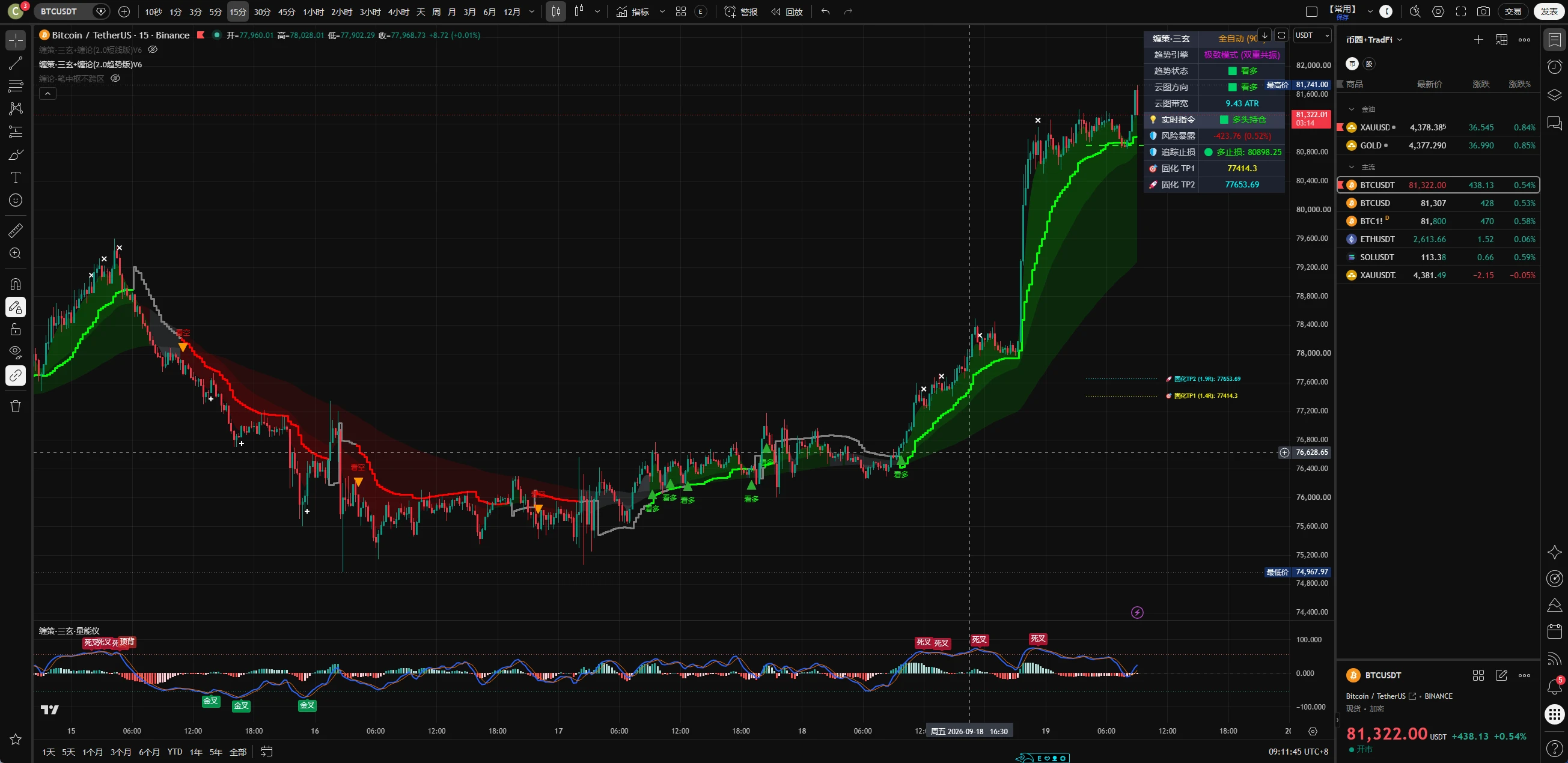Toggle the 币 filter chip

coord(1352,64)
